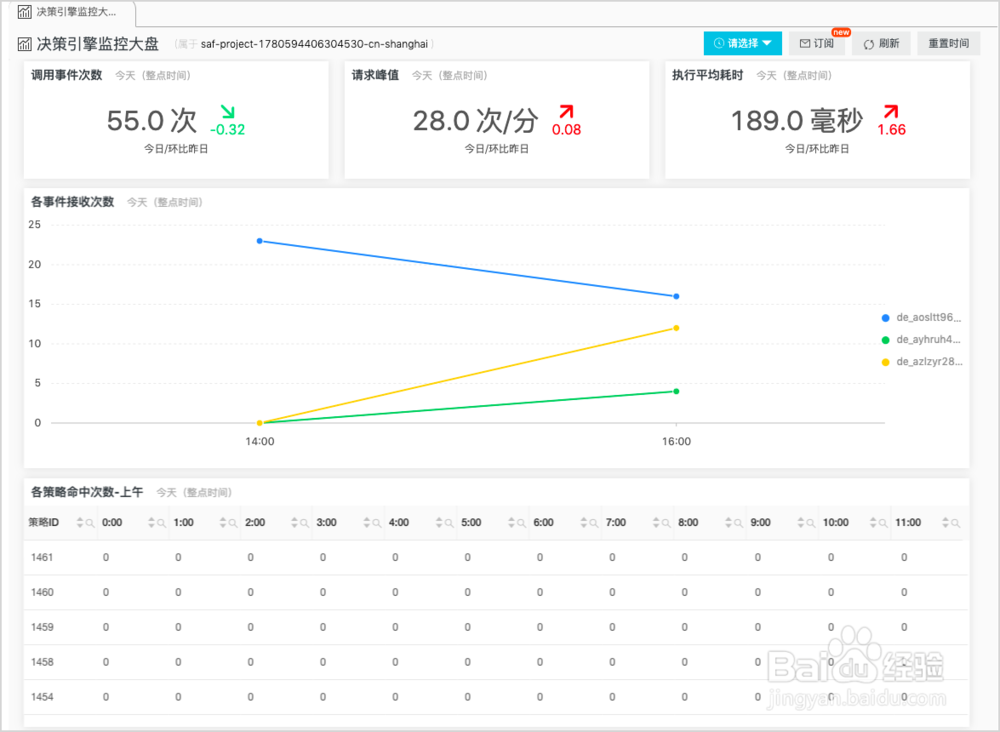Click the 订阅 button with new badge
This screenshot has width=1000, height=732.
(x=816, y=43)
